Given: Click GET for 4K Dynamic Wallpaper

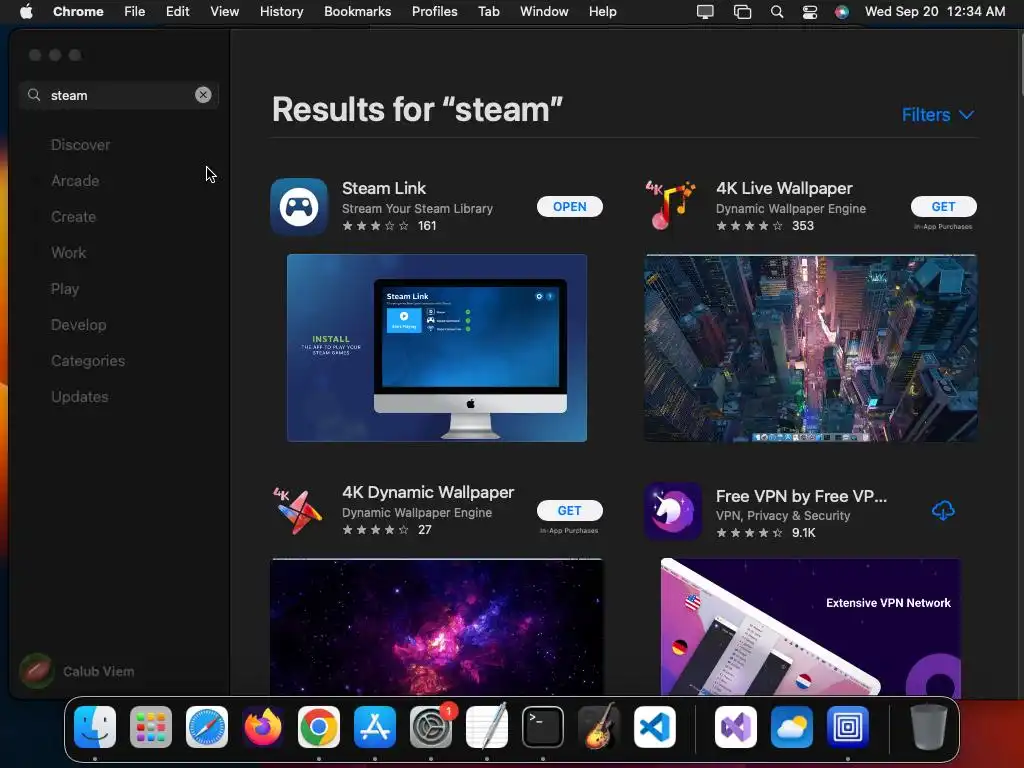Looking at the screenshot, I should (x=569, y=511).
